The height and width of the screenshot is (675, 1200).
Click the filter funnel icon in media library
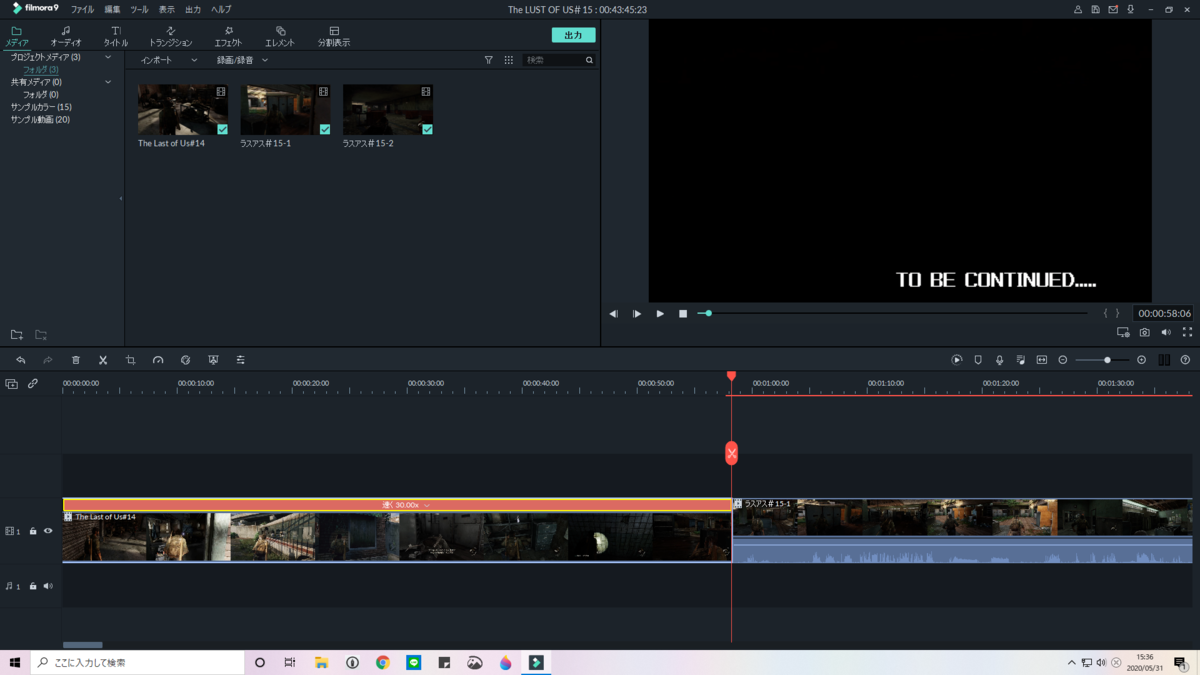(489, 60)
